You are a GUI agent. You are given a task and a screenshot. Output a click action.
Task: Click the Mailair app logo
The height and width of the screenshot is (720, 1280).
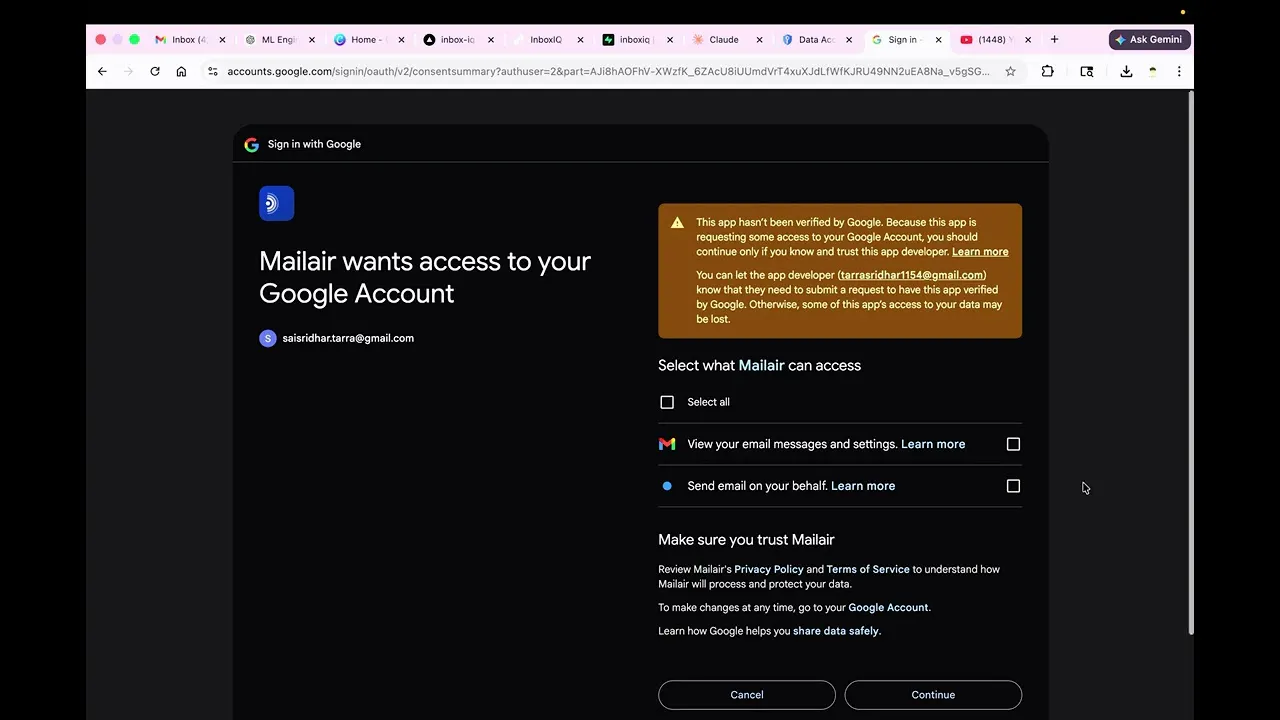click(276, 203)
